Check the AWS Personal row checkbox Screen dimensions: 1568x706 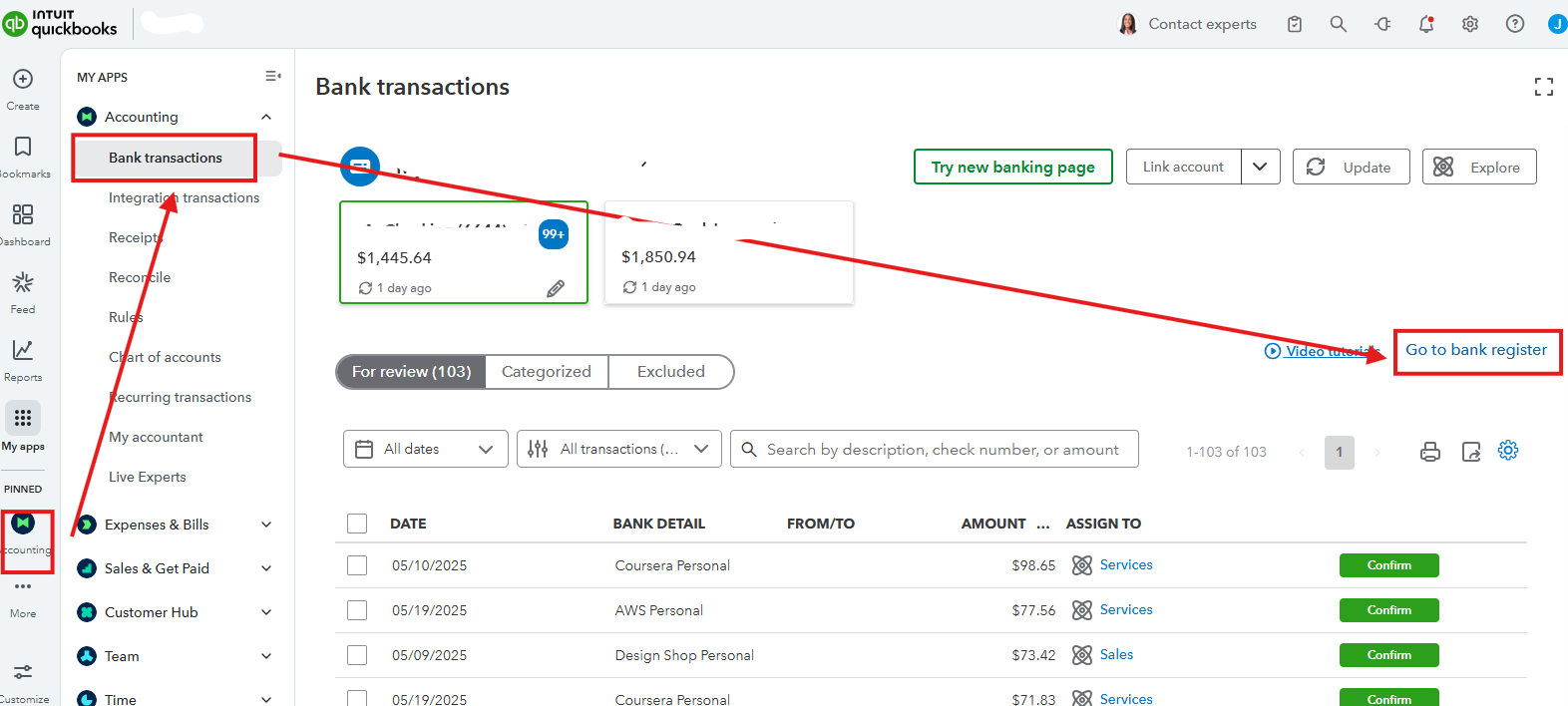tap(357, 610)
